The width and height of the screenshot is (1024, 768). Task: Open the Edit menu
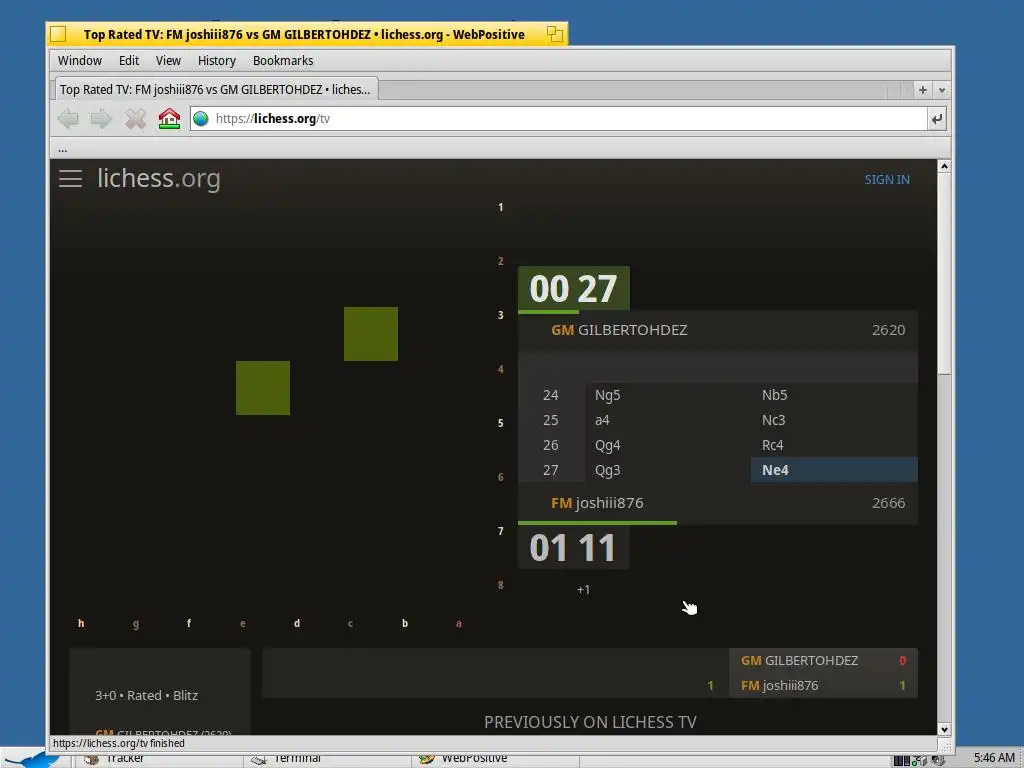coord(129,61)
